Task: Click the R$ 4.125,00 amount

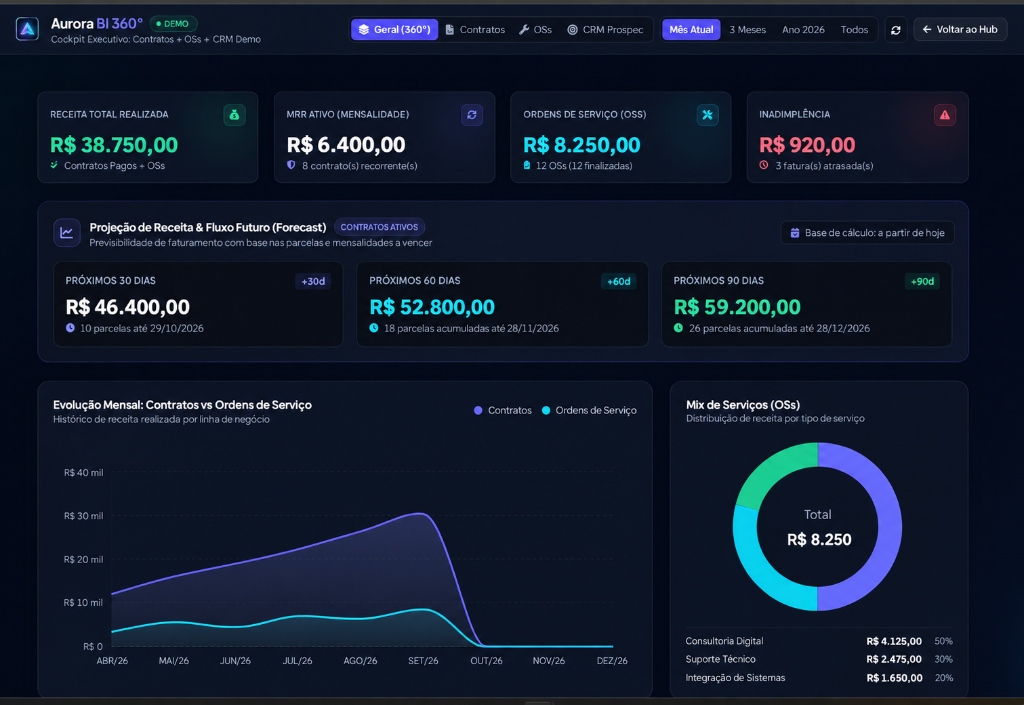Action: tap(894, 641)
